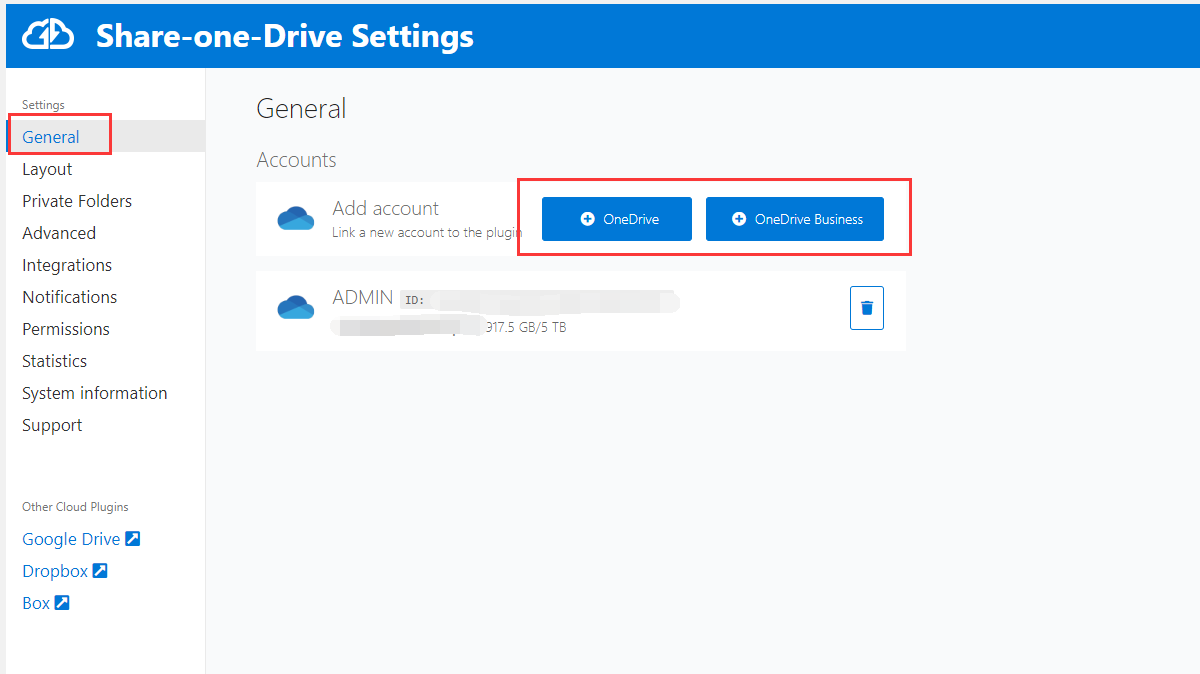
Task: Click 'Link a new account to the plugin' text
Action: click(427, 232)
